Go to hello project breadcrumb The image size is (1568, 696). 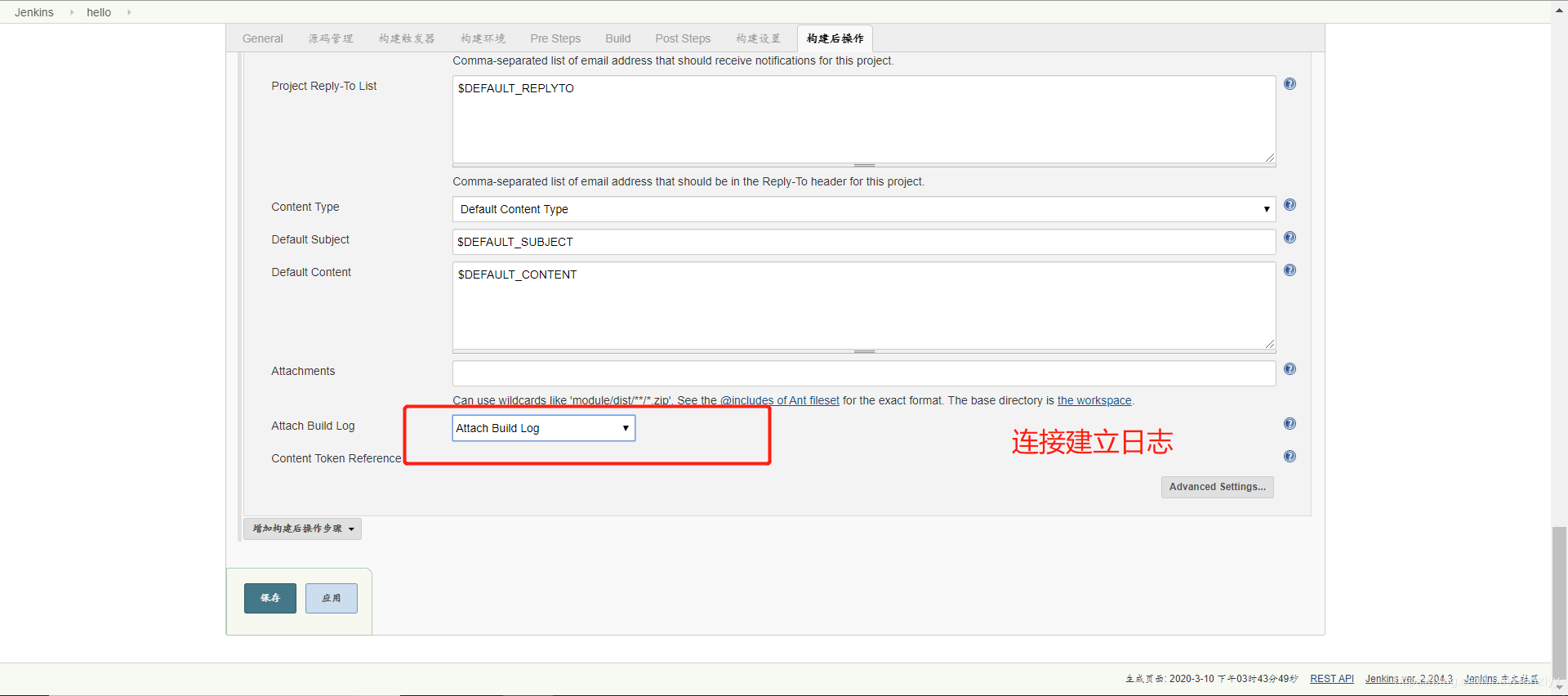(x=99, y=12)
